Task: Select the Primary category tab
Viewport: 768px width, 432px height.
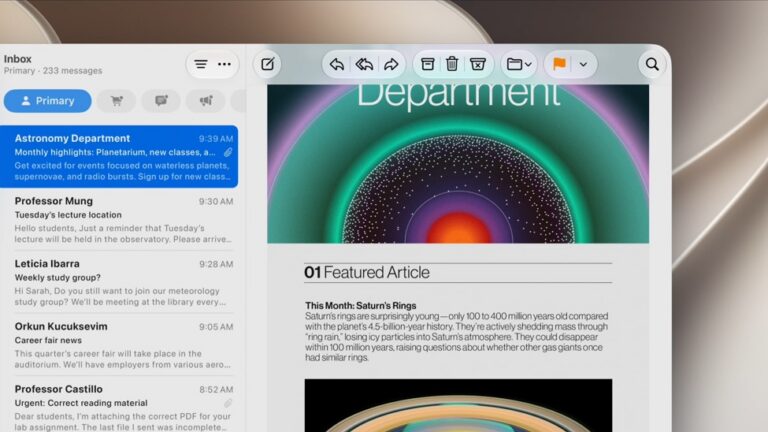Action: click(48, 101)
